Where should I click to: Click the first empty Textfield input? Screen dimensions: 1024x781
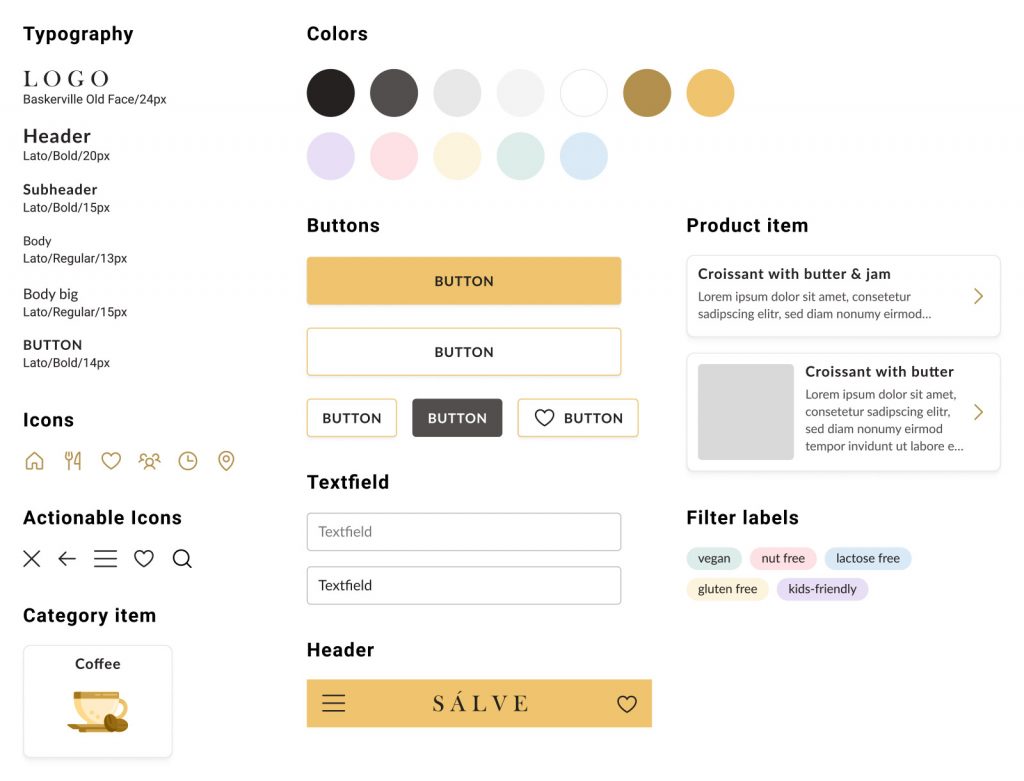pyautogui.click(x=464, y=532)
